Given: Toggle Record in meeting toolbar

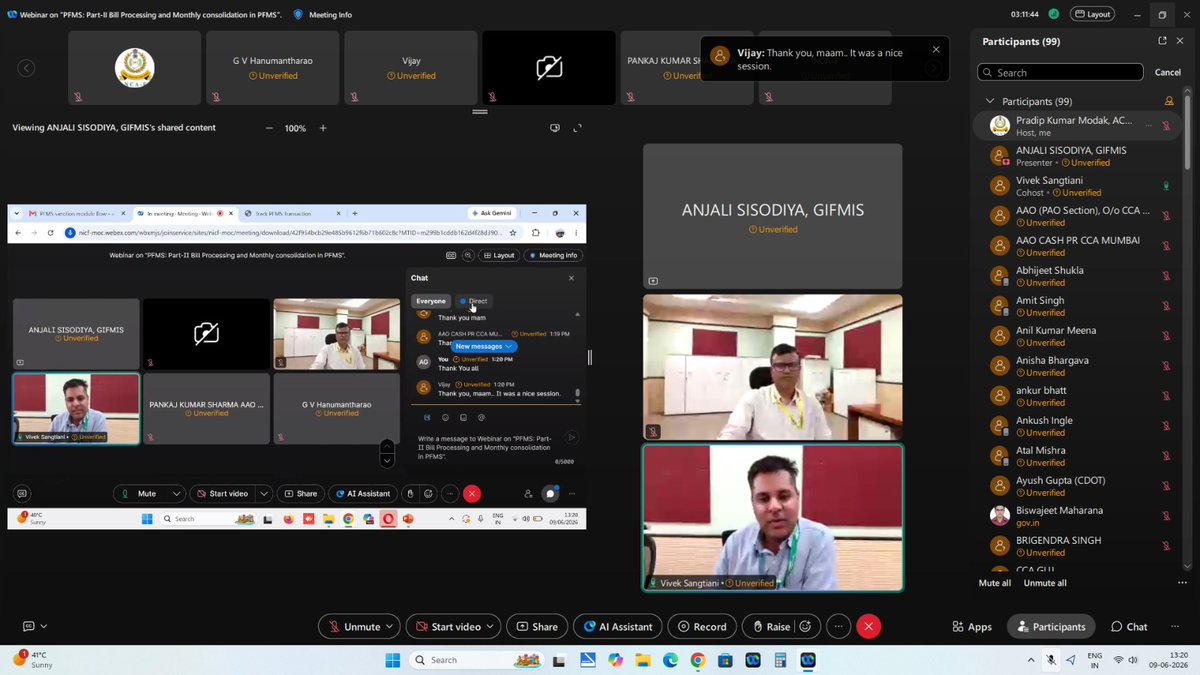Looking at the screenshot, I should (x=701, y=627).
